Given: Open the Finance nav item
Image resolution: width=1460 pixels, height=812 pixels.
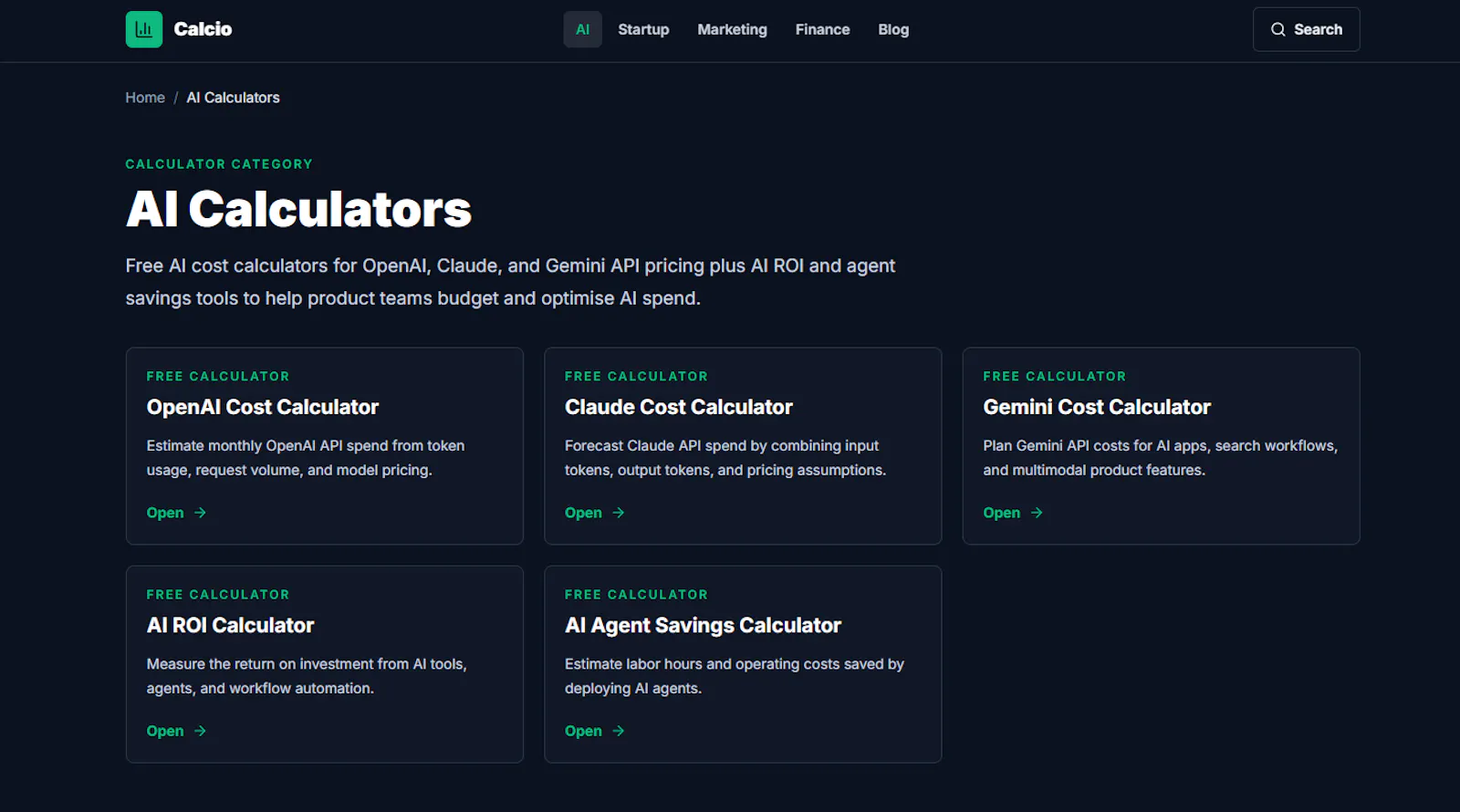Looking at the screenshot, I should [822, 29].
